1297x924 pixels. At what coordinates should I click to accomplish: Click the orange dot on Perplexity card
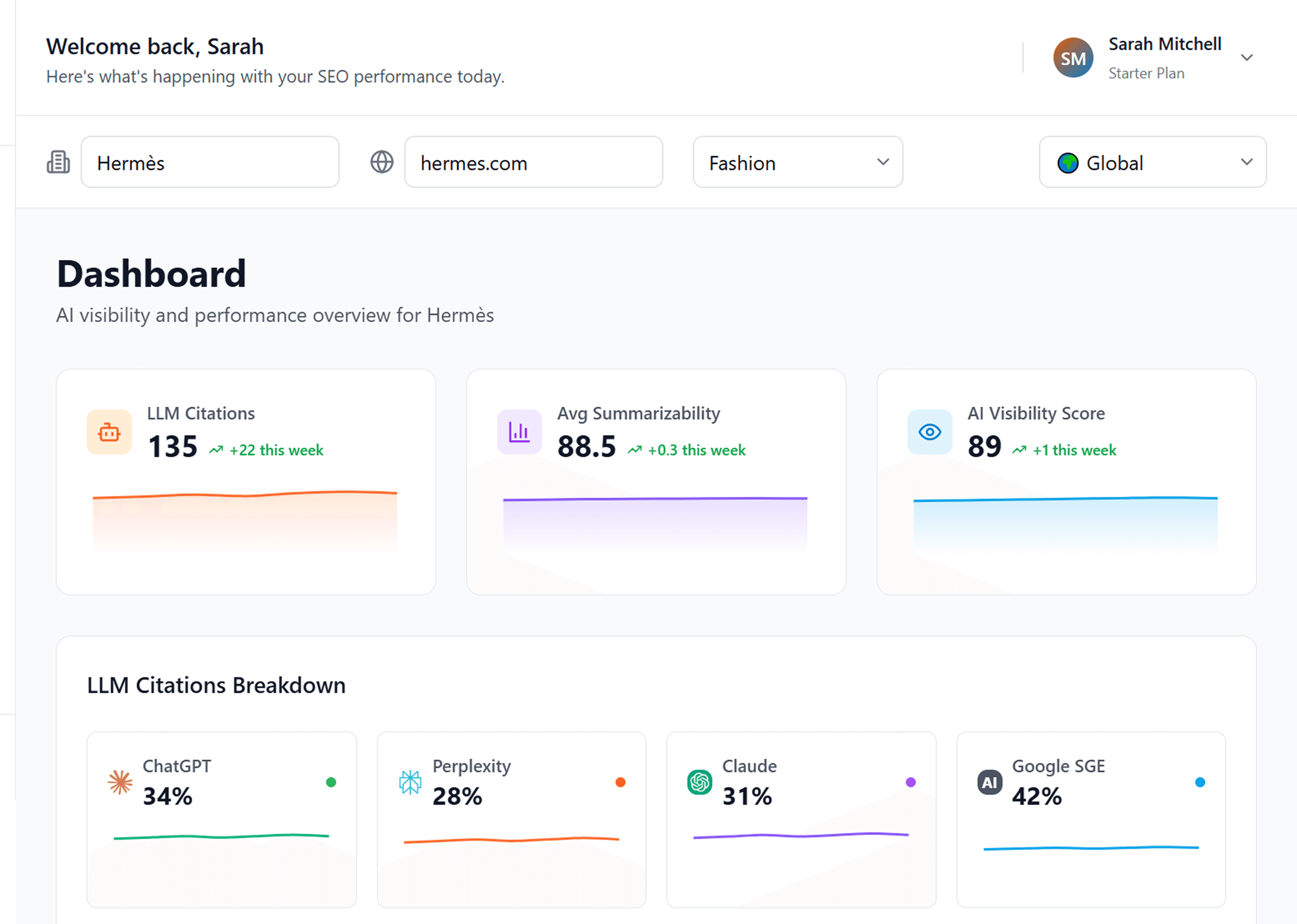pyautogui.click(x=620, y=782)
